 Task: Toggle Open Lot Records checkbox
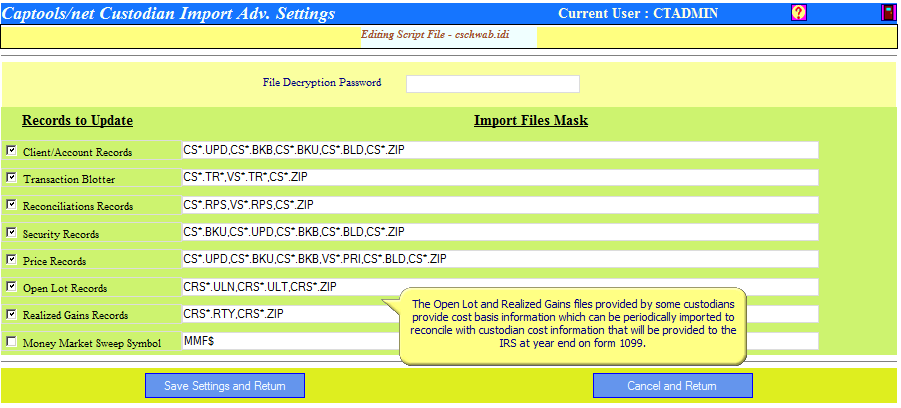(11, 287)
